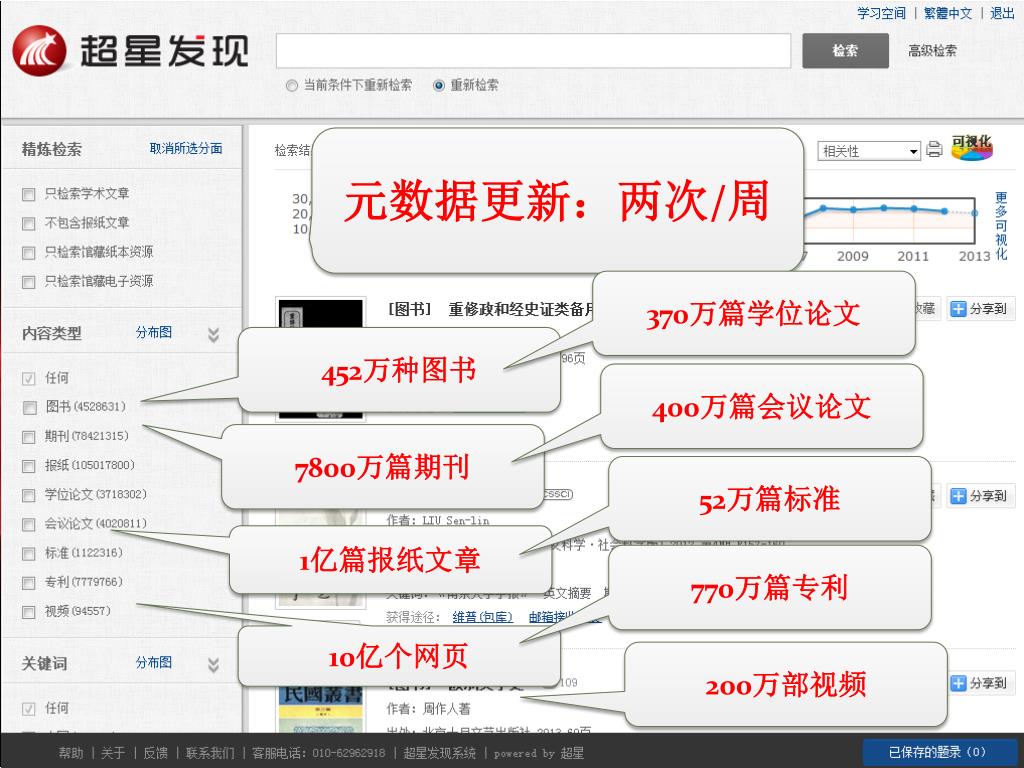
Task: Select 当前条件下重新检索 radio option
Action: 292,86
